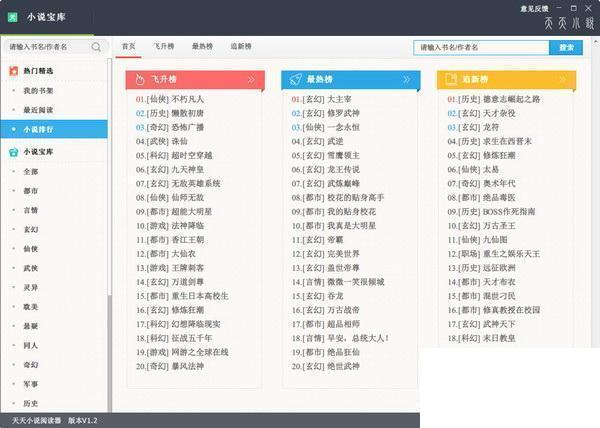Select the 军事 category
The height and width of the screenshot is (428, 600).
[x=31, y=384]
